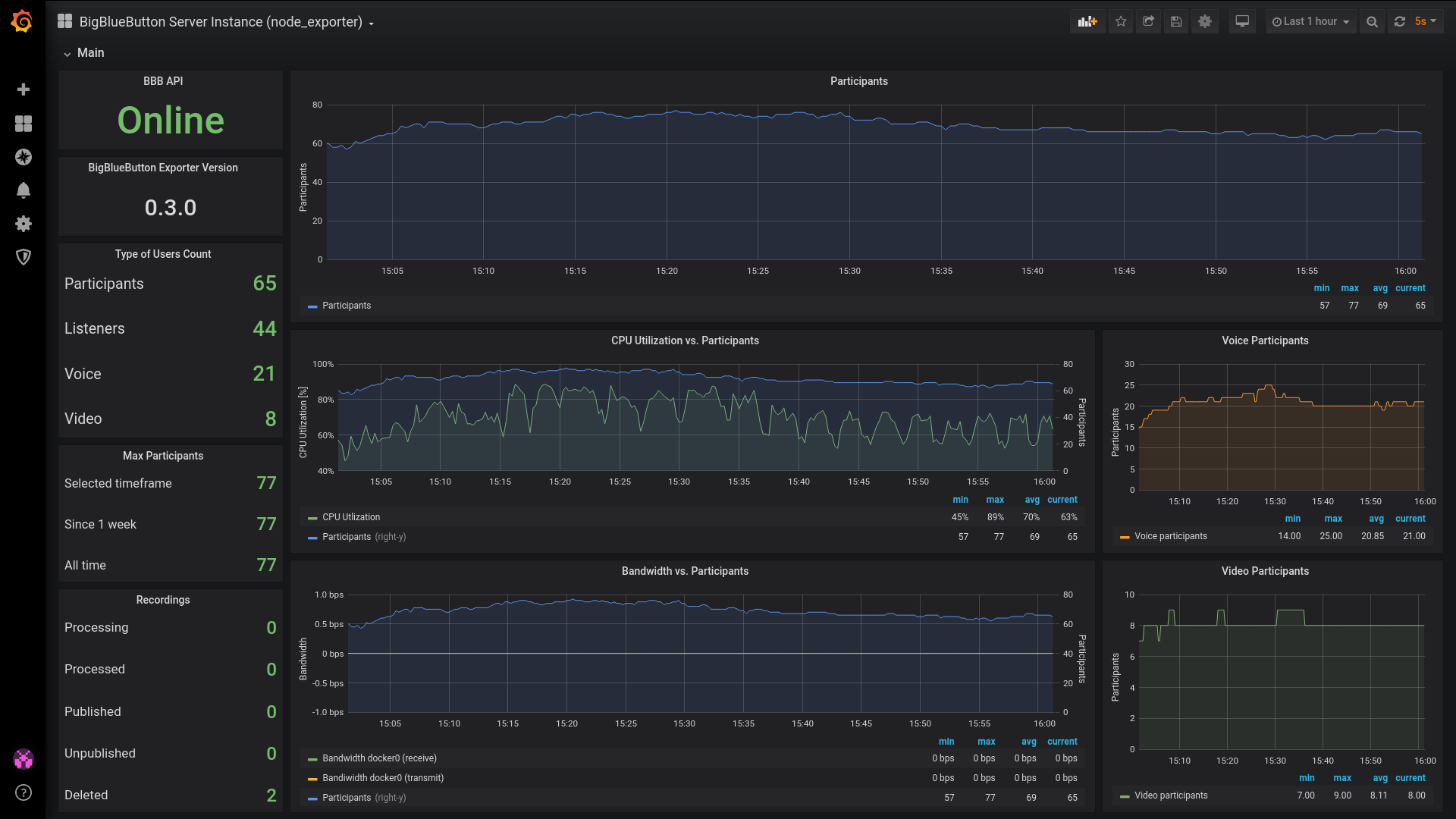Save the dashboard with disk icon
The width and height of the screenshot is (1456, 819).
(x=1176, y=21)
